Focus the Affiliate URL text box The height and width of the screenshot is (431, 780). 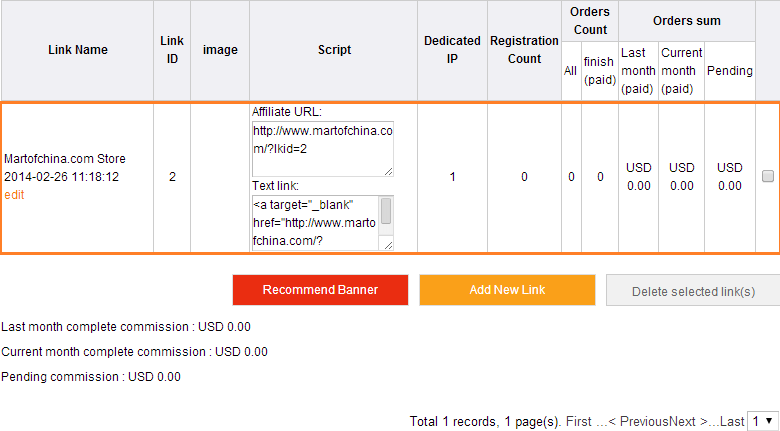point(320,148)
